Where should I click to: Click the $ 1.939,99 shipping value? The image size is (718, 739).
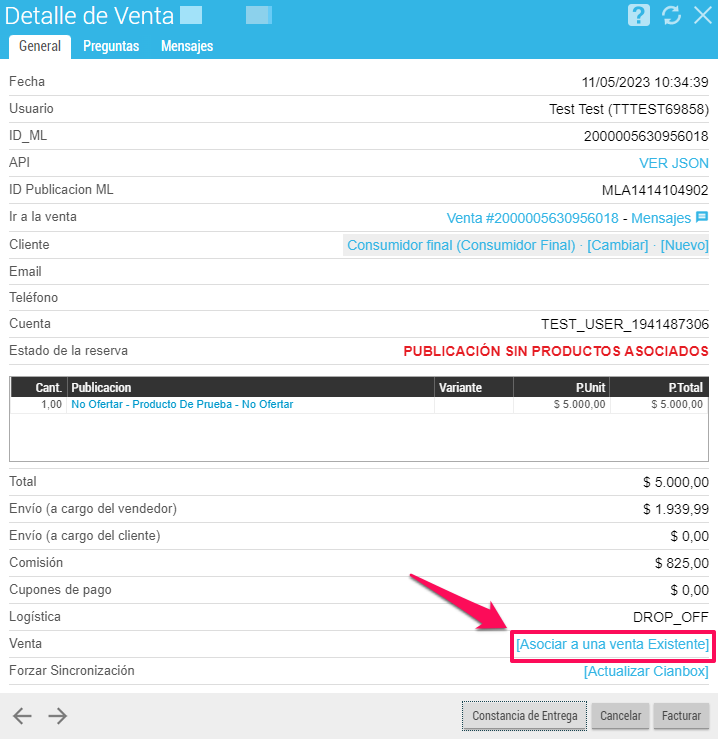(x=676, y=509)
